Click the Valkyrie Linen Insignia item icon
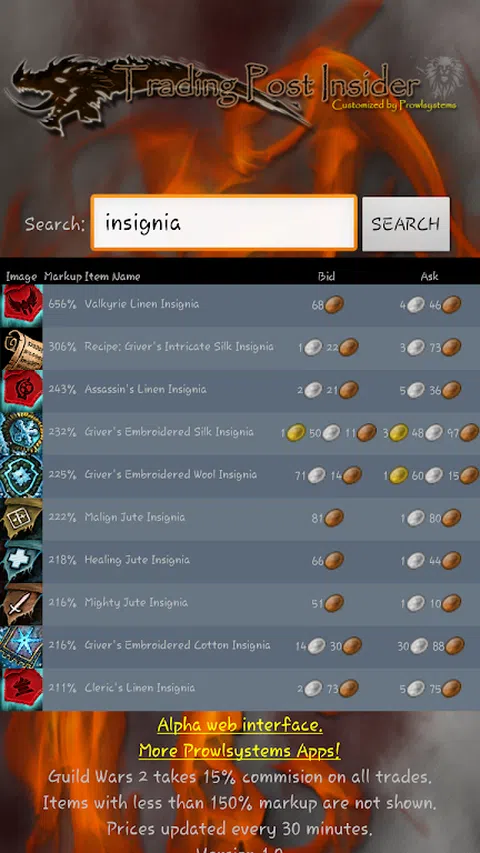This screenshot has height=853, width=480. click(22, 306)
